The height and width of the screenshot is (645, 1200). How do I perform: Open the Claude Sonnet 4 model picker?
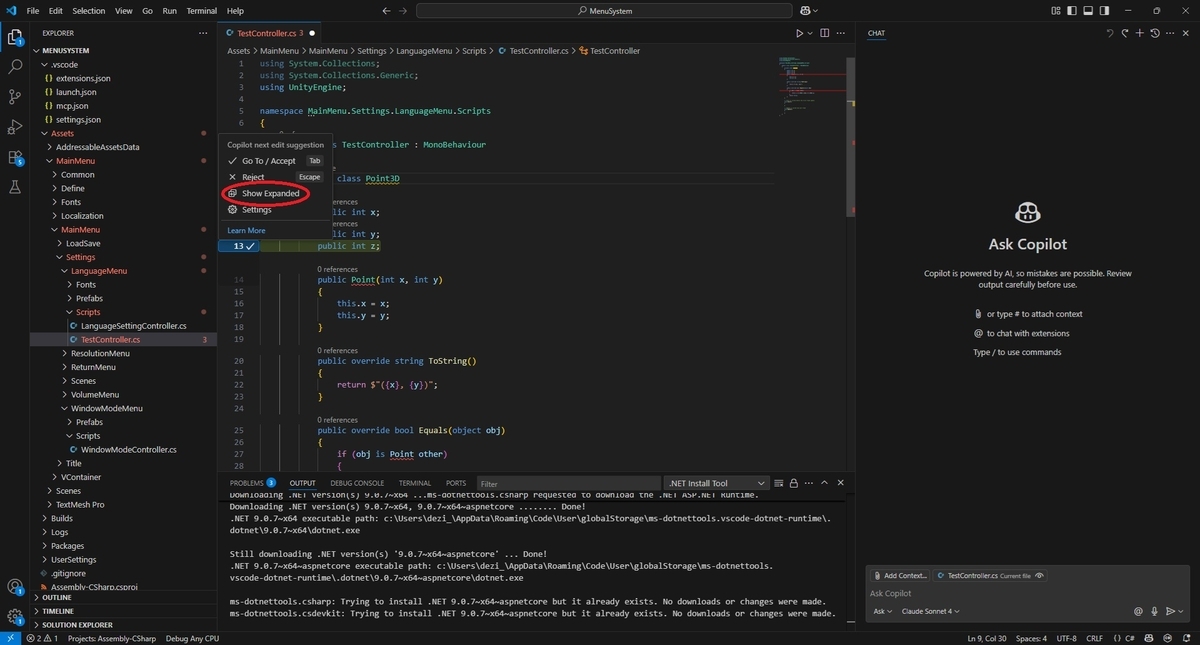(x=931, y=611)
